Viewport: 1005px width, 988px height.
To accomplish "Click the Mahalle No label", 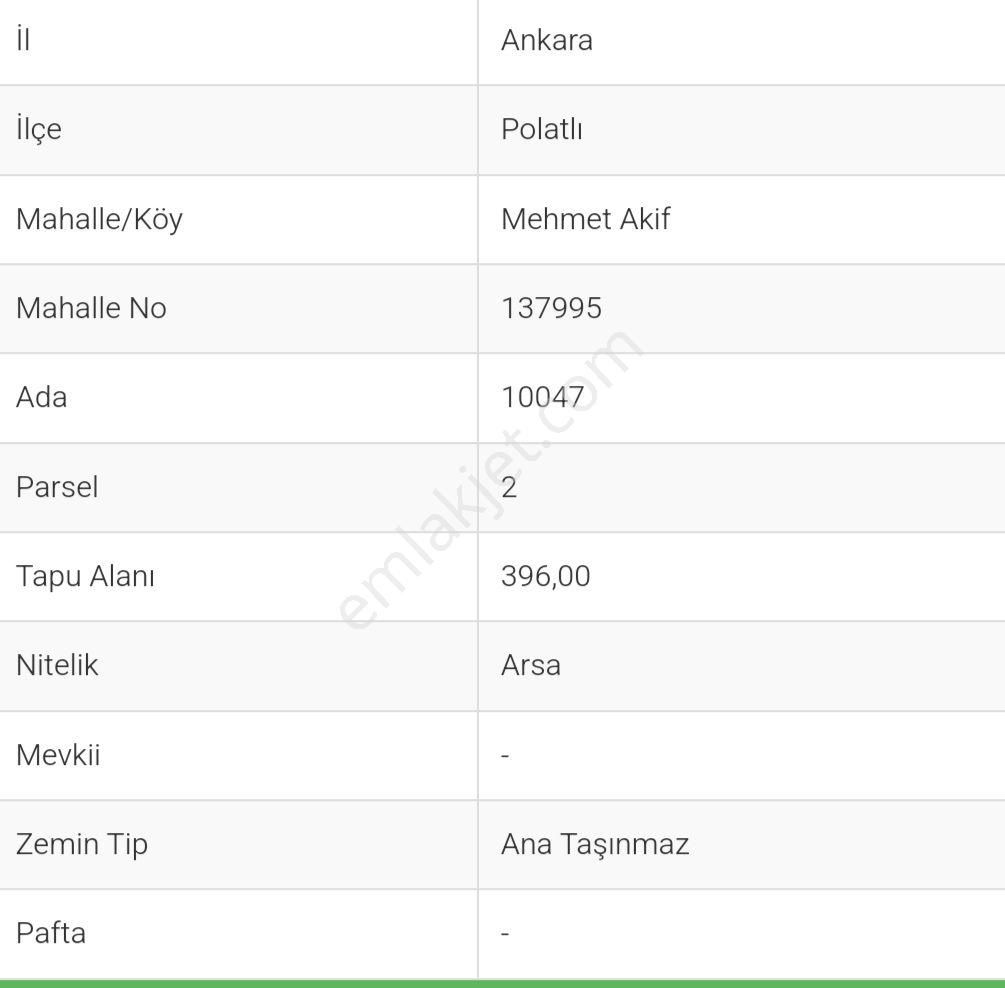I will (x=91, y=308).
